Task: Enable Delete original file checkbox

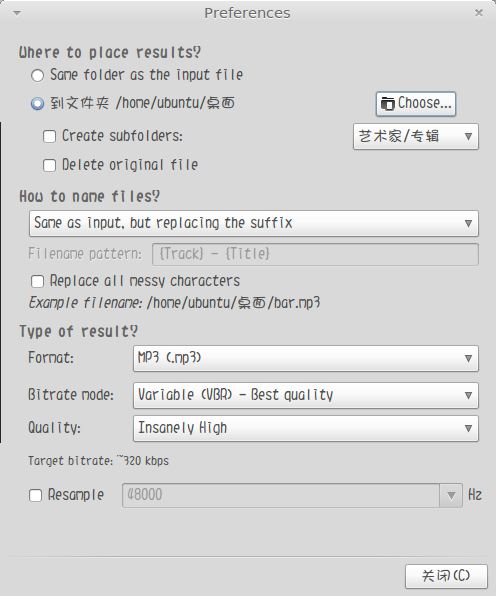Action: click(49, 165)
